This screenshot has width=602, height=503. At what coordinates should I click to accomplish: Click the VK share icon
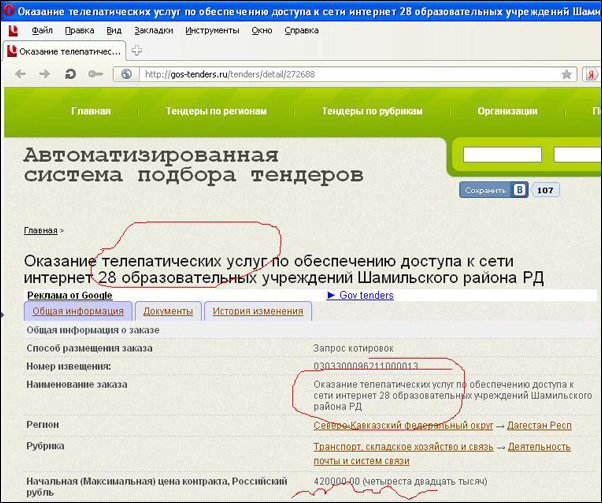(x=520, y=190)
